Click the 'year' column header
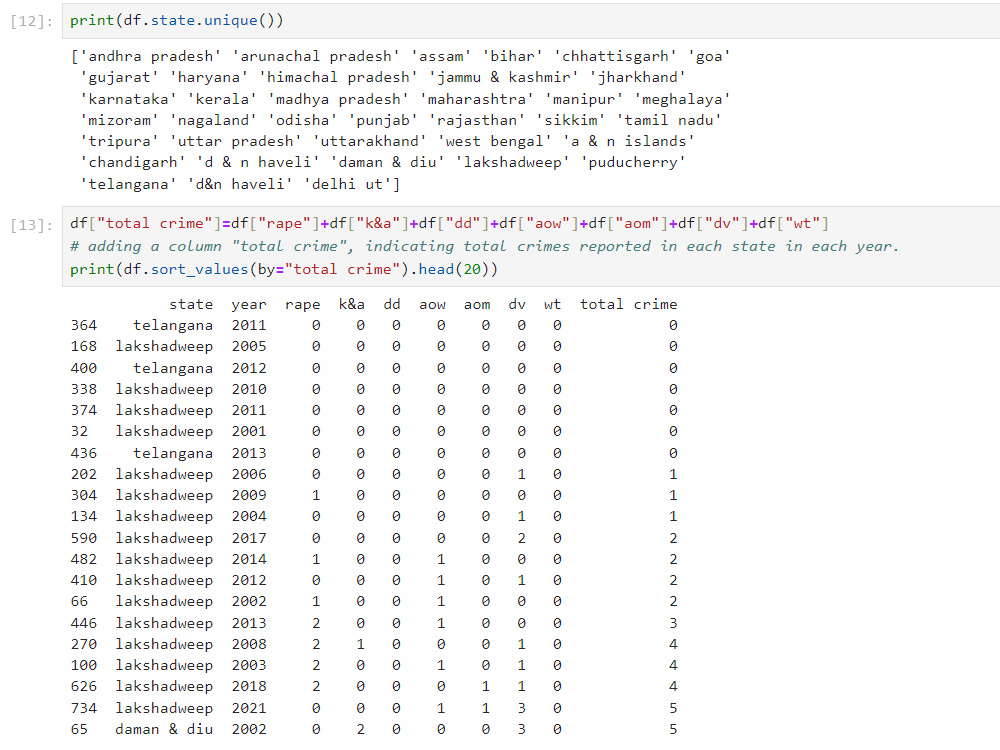The image size is (1000, 750). 249,304
